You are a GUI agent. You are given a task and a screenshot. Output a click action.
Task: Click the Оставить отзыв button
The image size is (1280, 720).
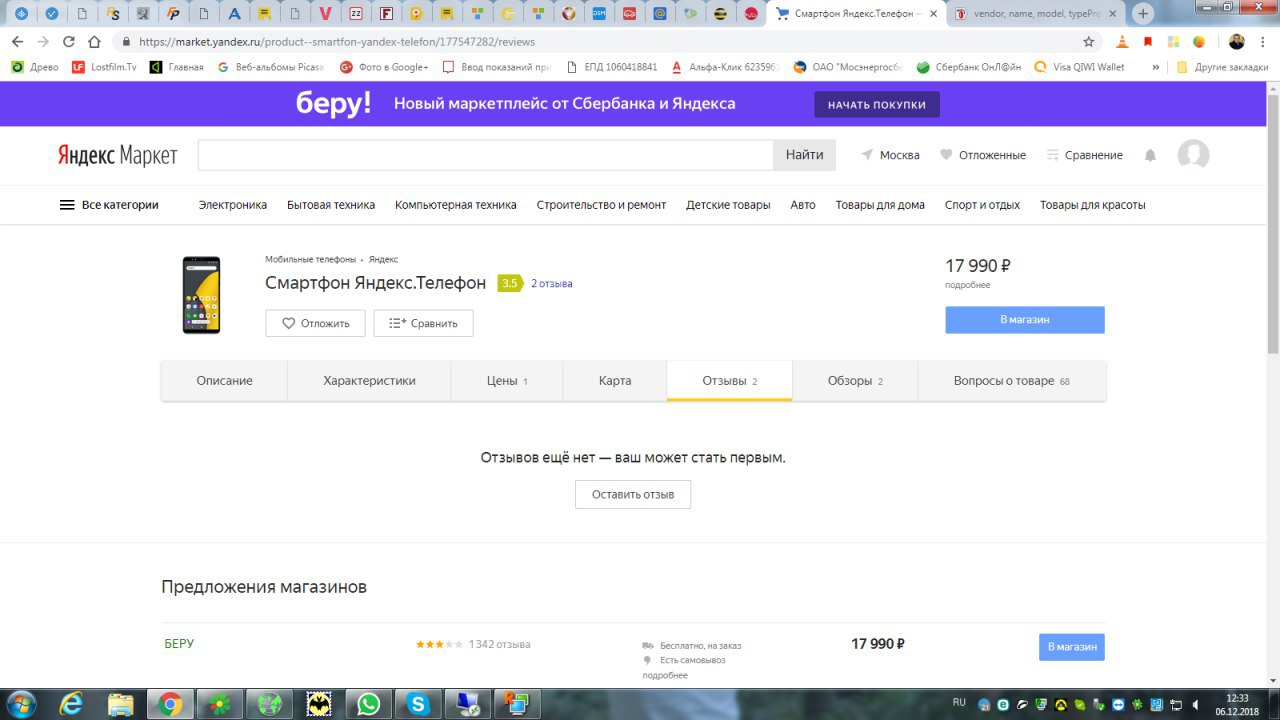pyautogui.click(x=632, y=494)
